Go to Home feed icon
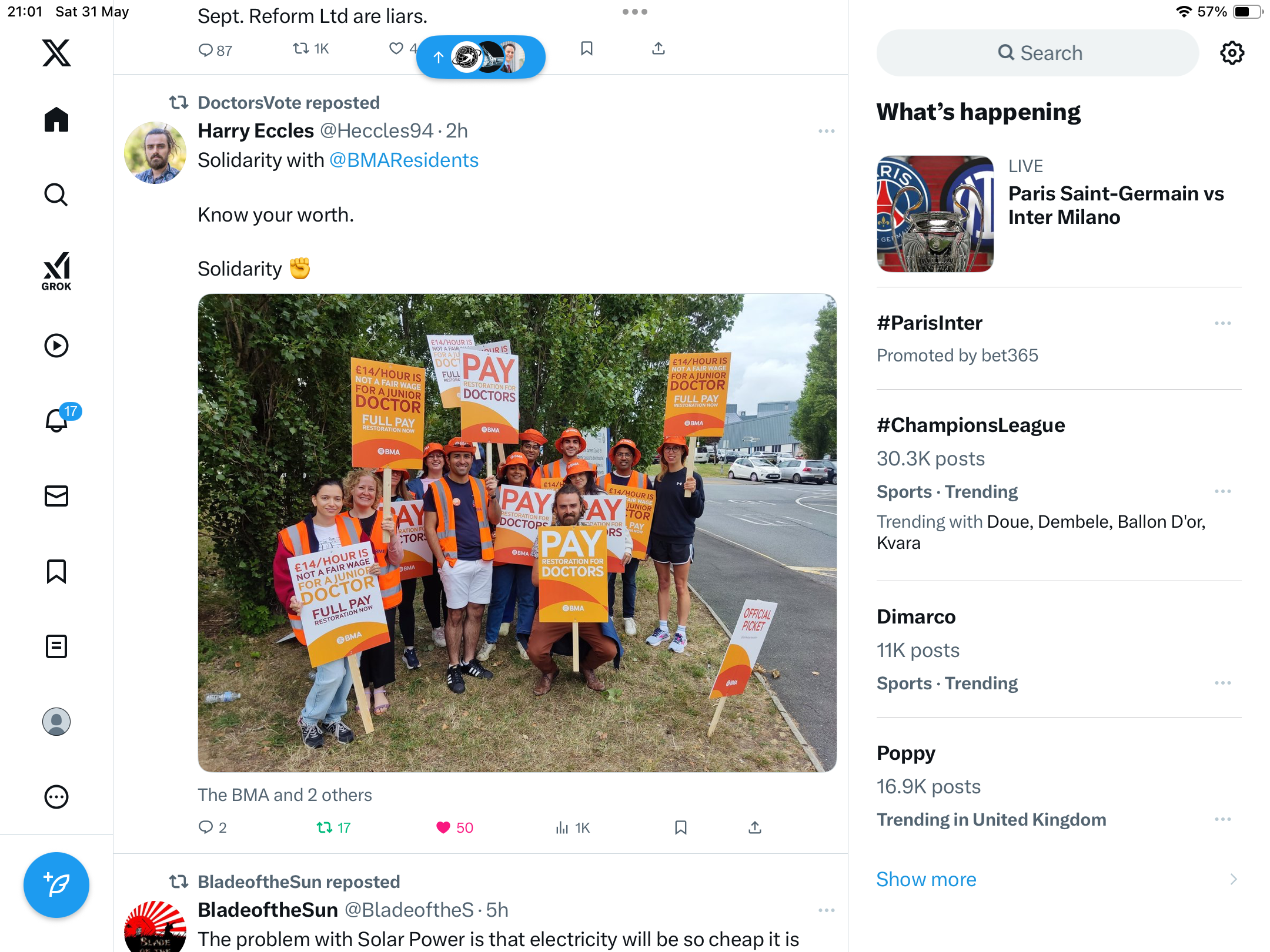 56,120
